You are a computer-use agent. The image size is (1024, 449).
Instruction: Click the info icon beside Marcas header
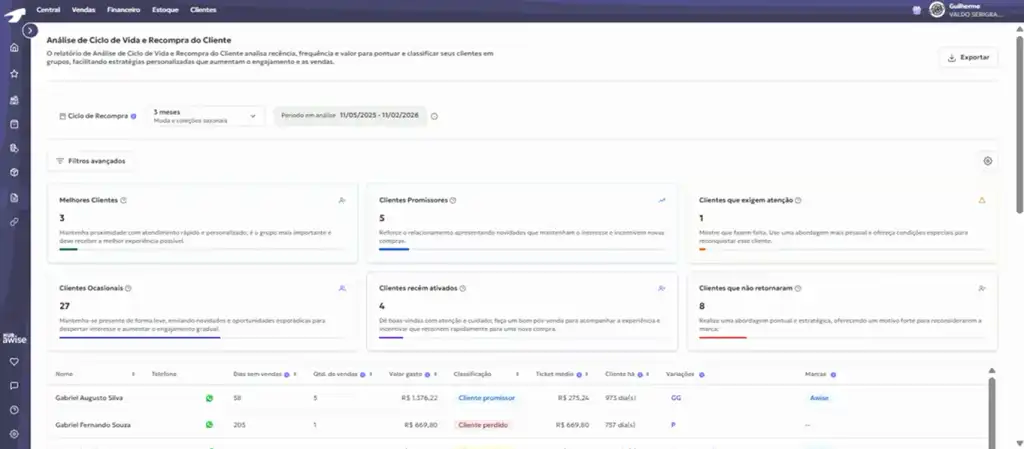[x=833, y=375]
